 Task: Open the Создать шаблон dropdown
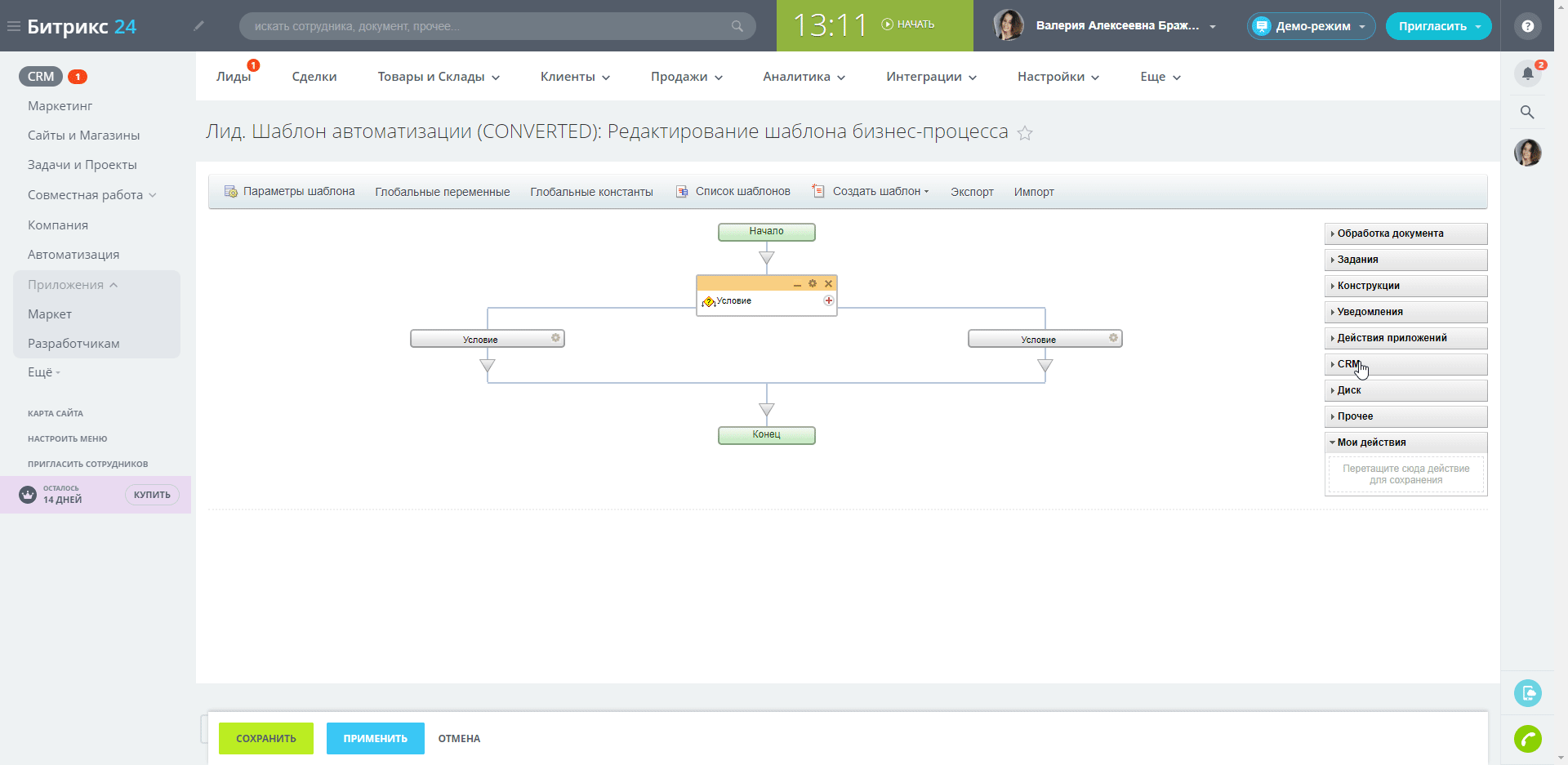tap(880, 192)
